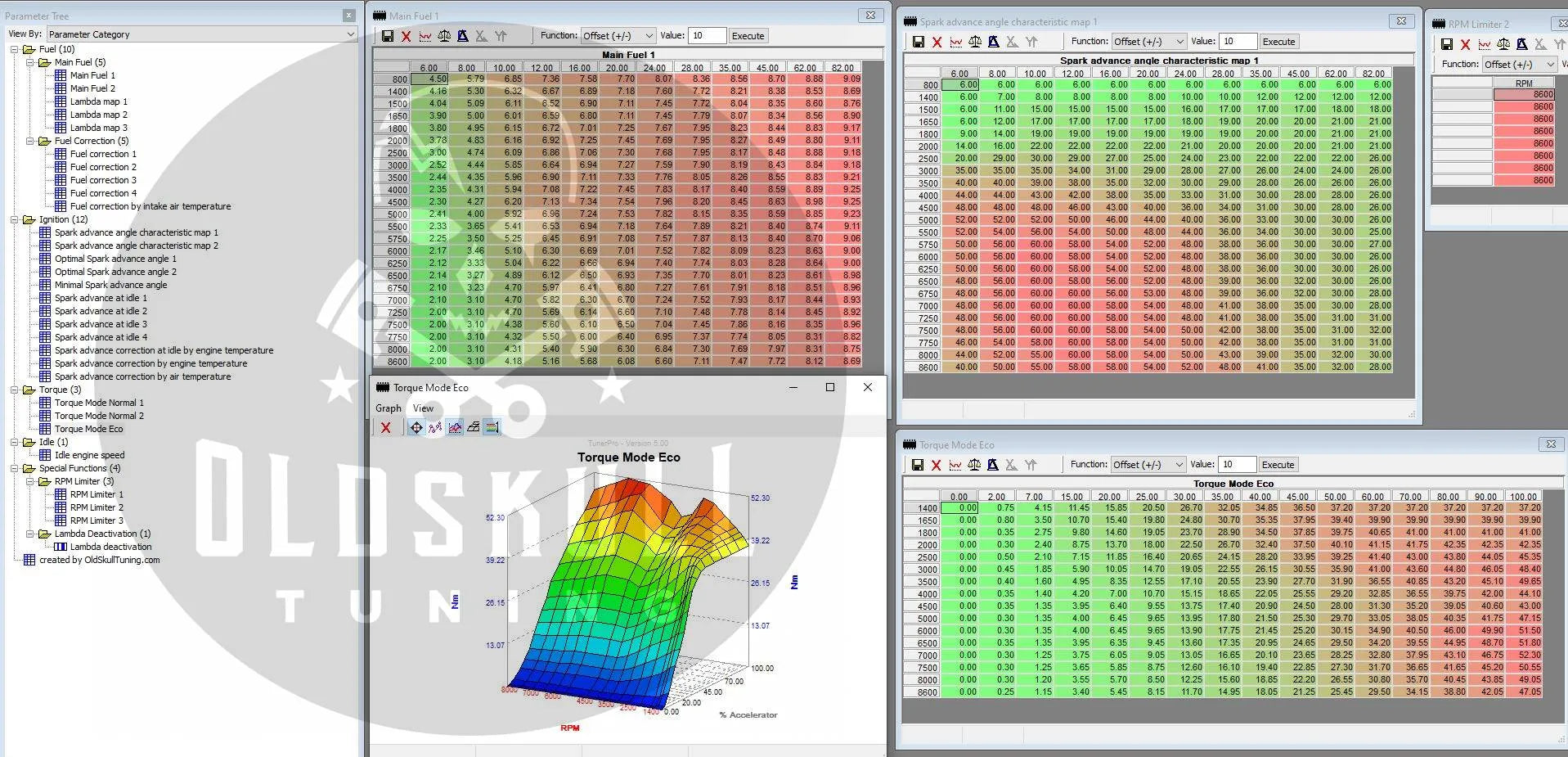
Task: Click the save icon in RPM Limiter 2 toolbar
Action: point(1446,44)
